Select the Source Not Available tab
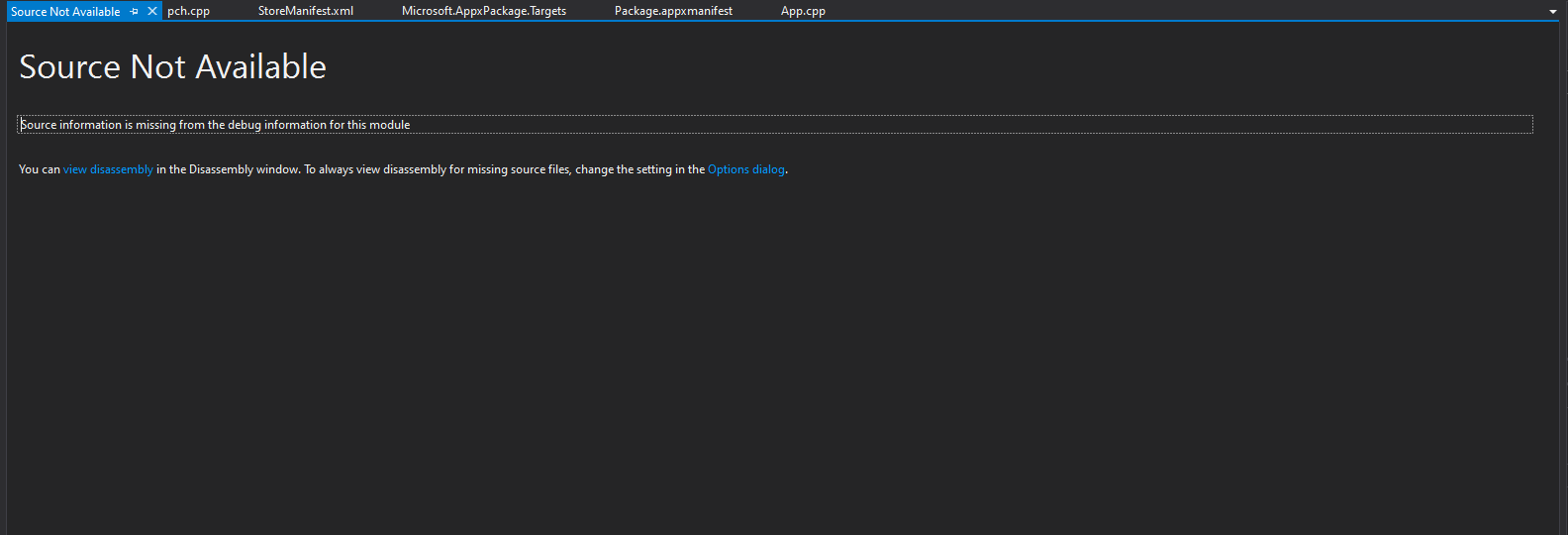The image size is (1568, 535). pos(65,12)
